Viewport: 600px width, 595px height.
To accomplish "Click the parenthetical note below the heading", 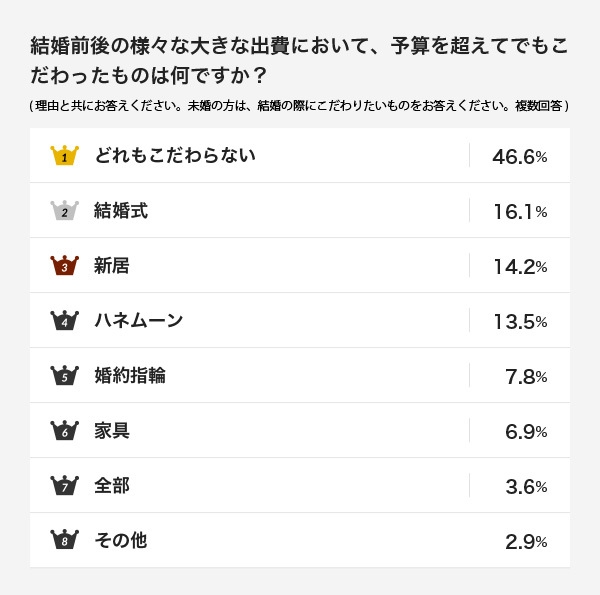I will [299, 106].
